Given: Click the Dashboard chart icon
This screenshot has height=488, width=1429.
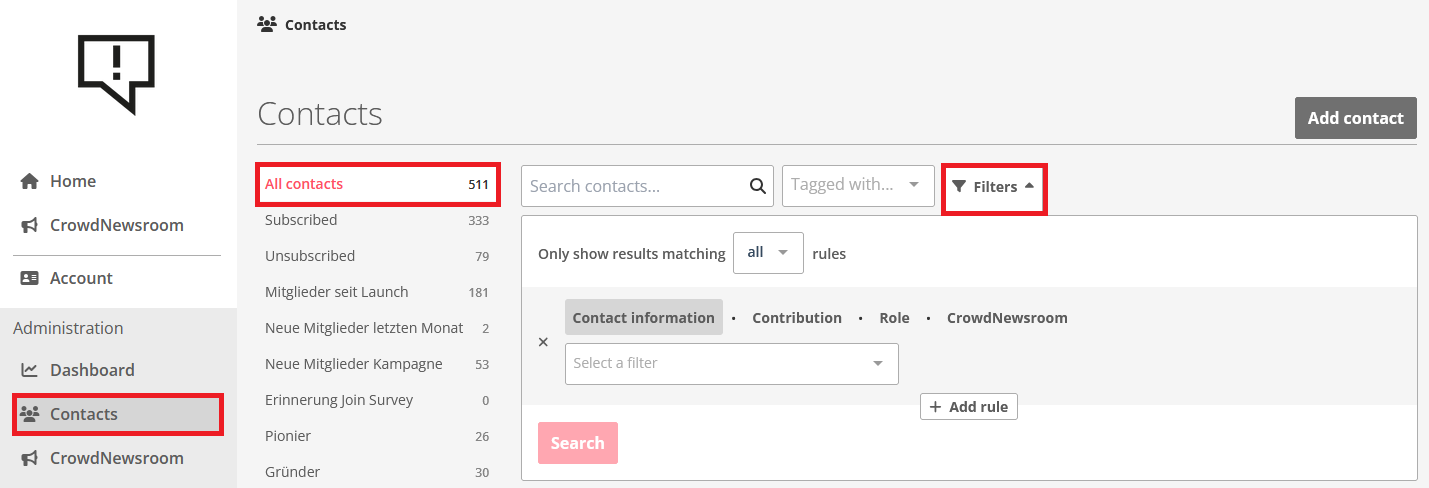Looking at the screenshot, I should click(30, 370).
